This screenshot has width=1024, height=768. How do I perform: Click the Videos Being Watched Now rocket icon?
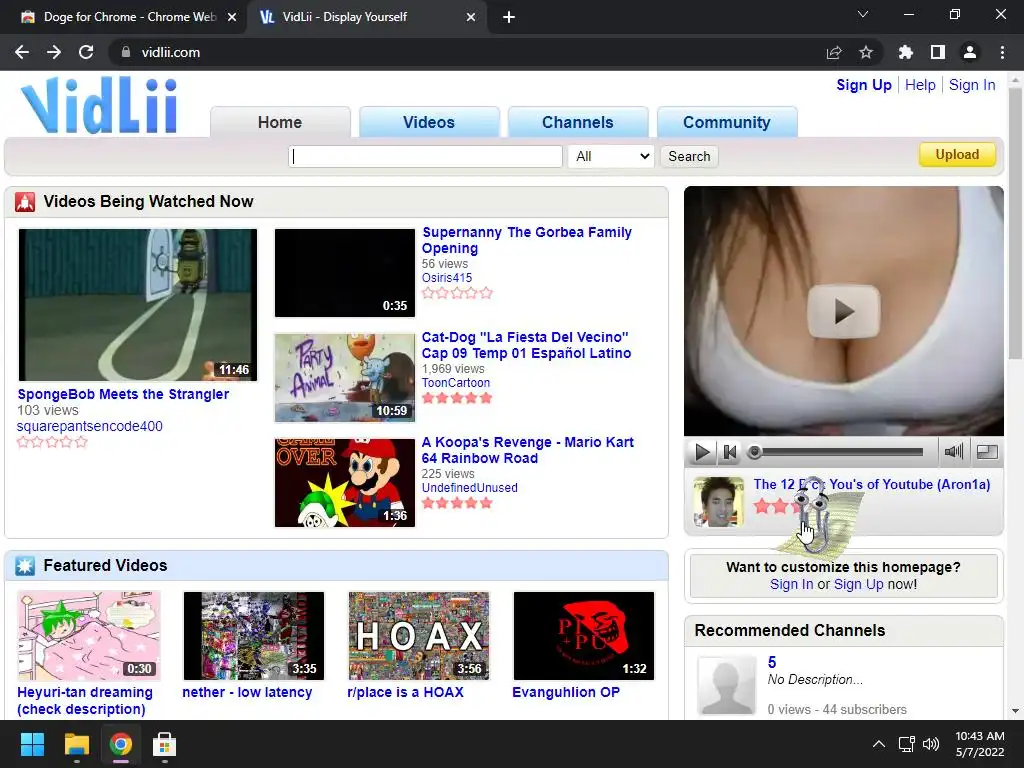(x=25, y=202)
